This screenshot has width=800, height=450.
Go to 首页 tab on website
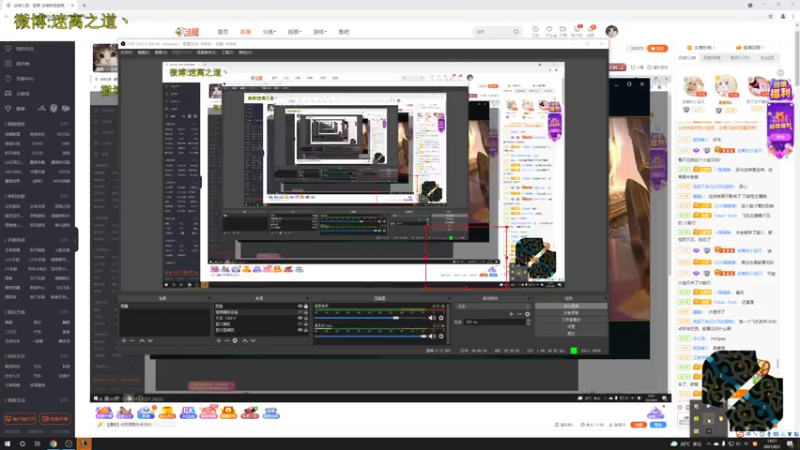pyautogui.click(x=223, y=32)
